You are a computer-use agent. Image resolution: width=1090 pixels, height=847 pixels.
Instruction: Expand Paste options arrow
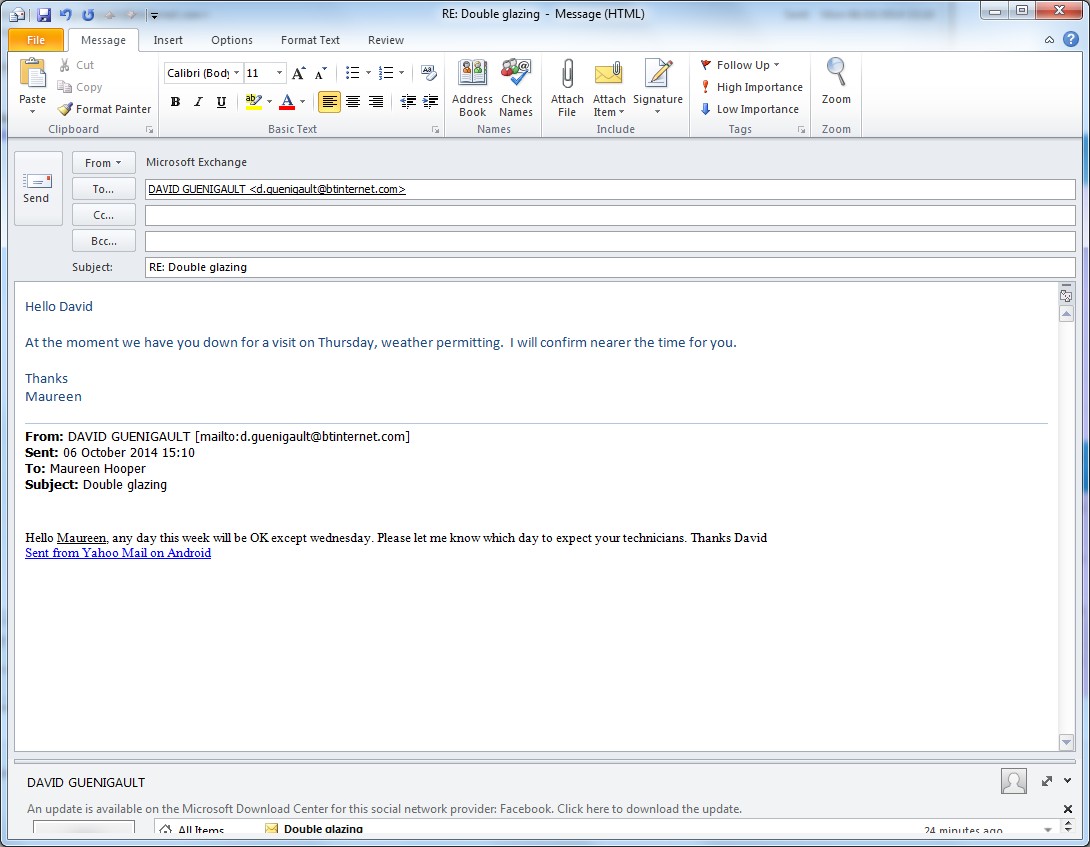[33, 111]
